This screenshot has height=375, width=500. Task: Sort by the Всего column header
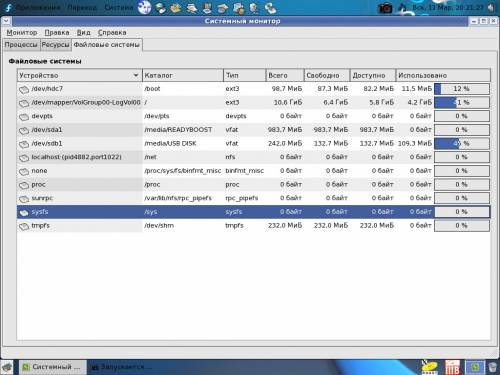tap(285, 75)
